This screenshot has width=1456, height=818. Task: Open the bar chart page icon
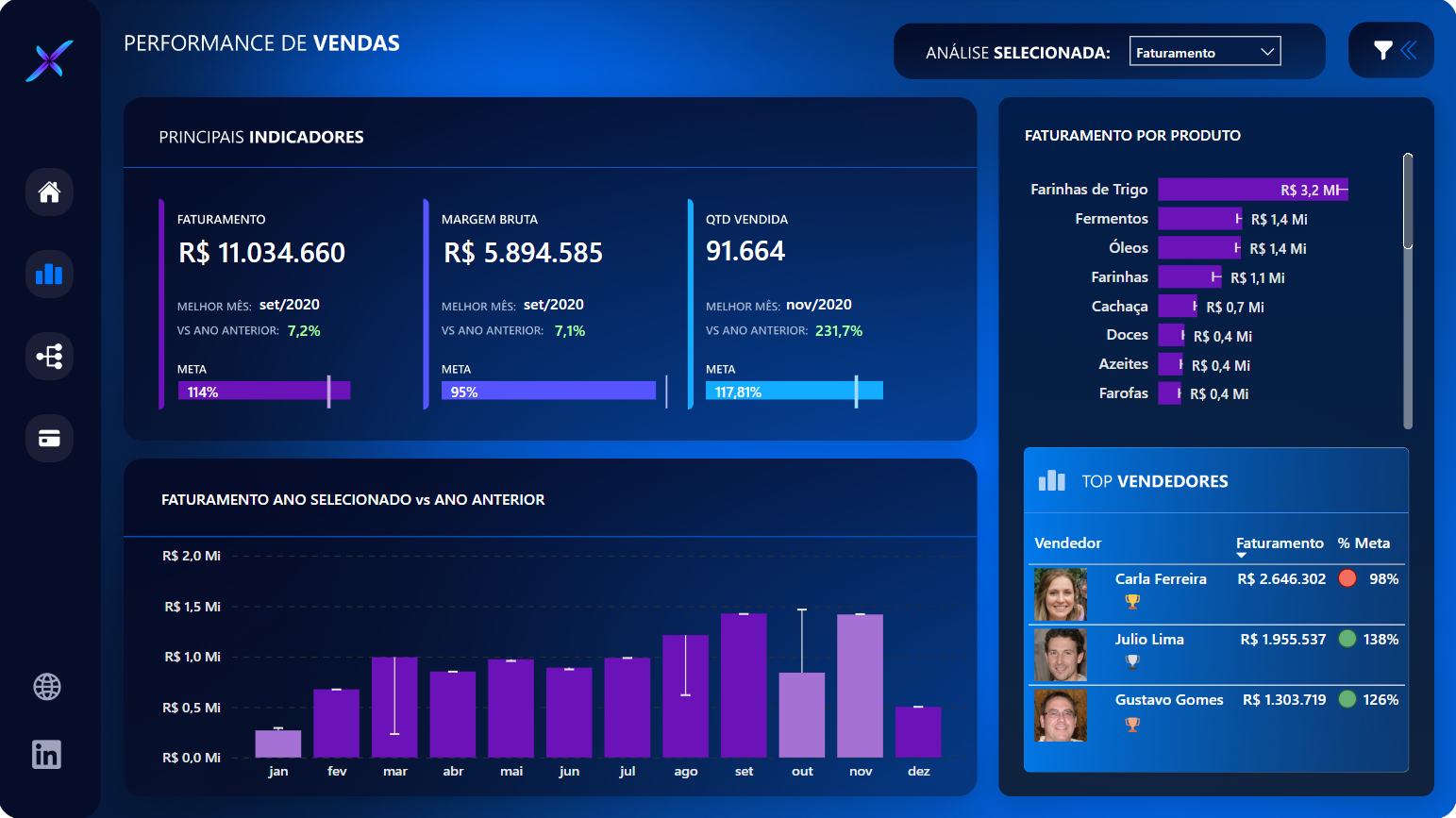click(x=49, y=275)
